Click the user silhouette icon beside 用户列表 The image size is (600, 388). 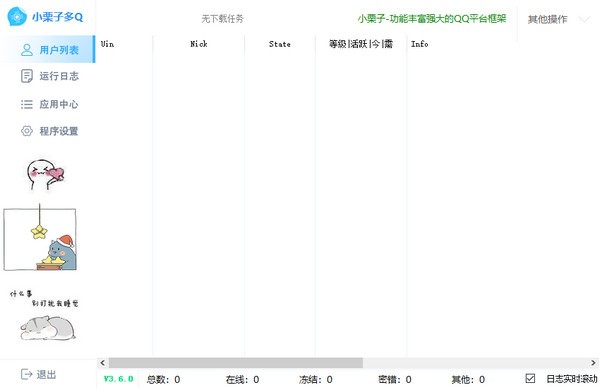point(27,50)
